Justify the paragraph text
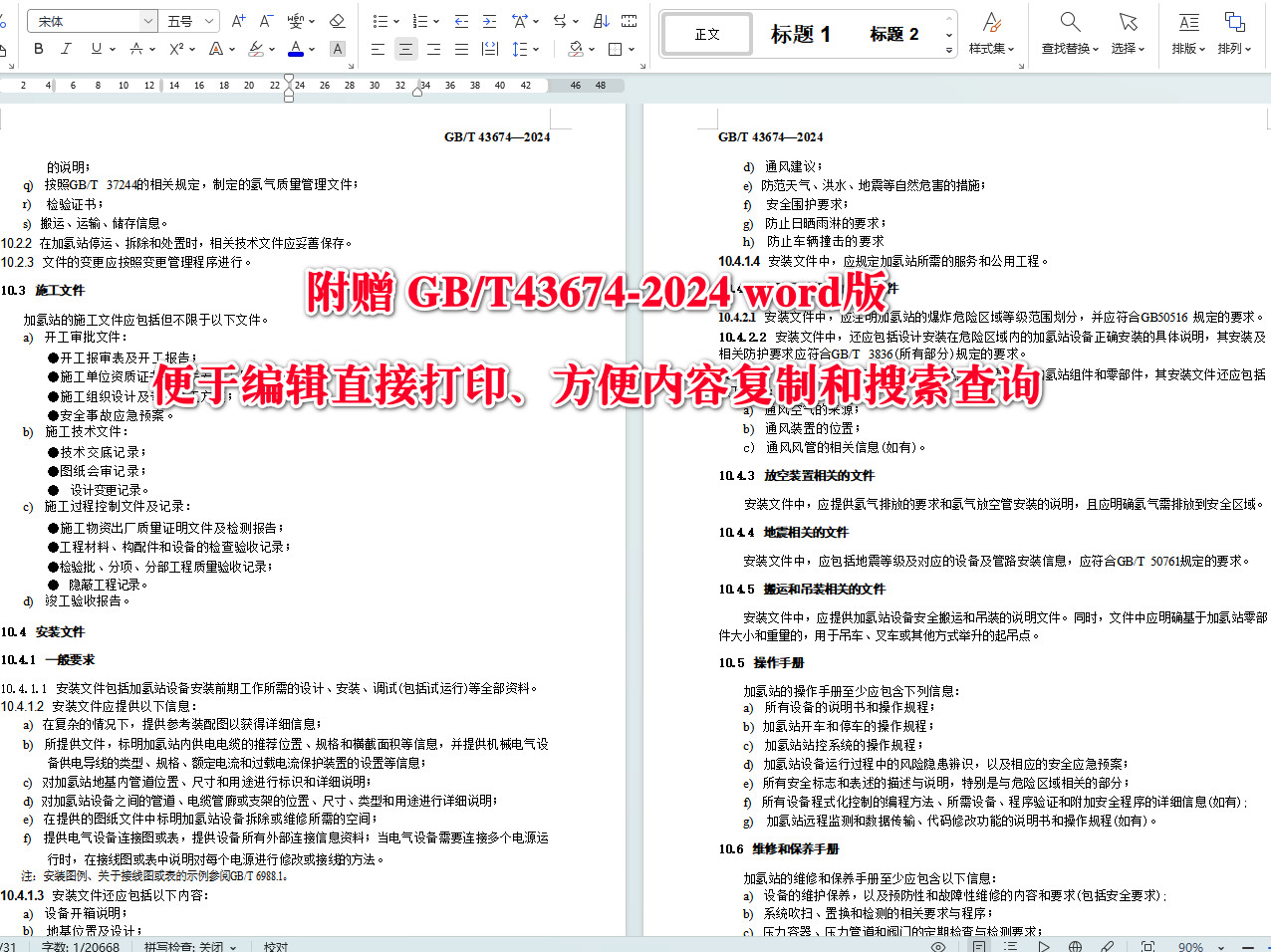 pos(461,49)
